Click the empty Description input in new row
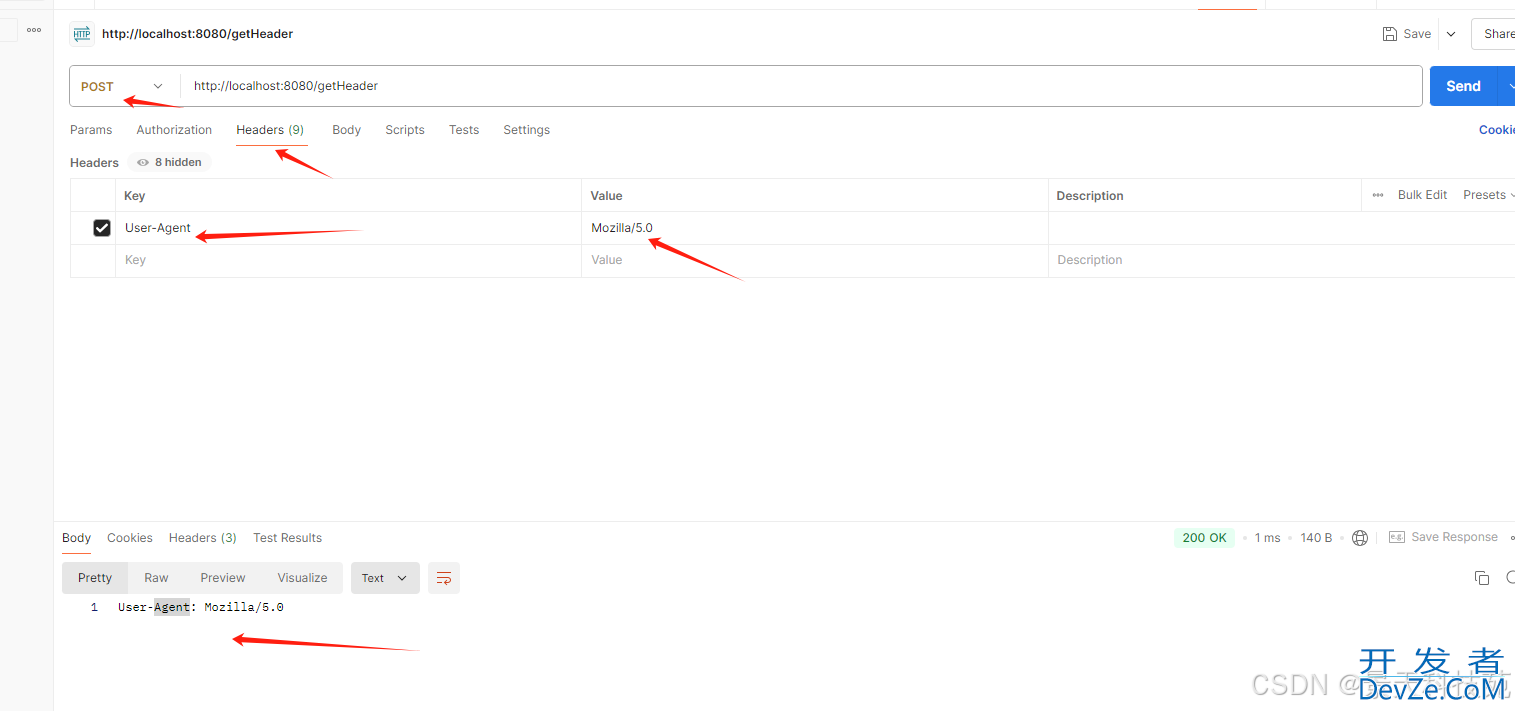This screenshot has width=1515, height=711. pos(1282,260)
